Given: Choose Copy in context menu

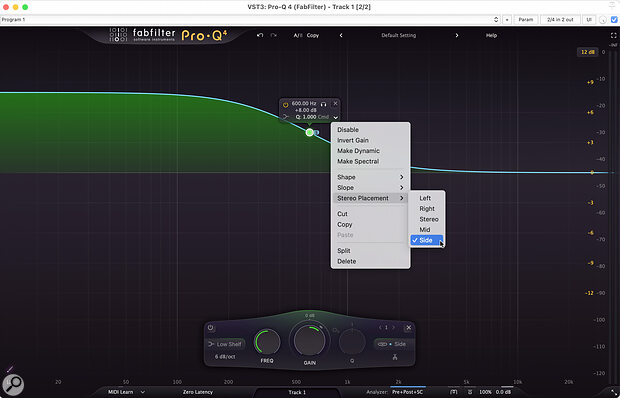Looking at the screenshot, I should 370,224.
